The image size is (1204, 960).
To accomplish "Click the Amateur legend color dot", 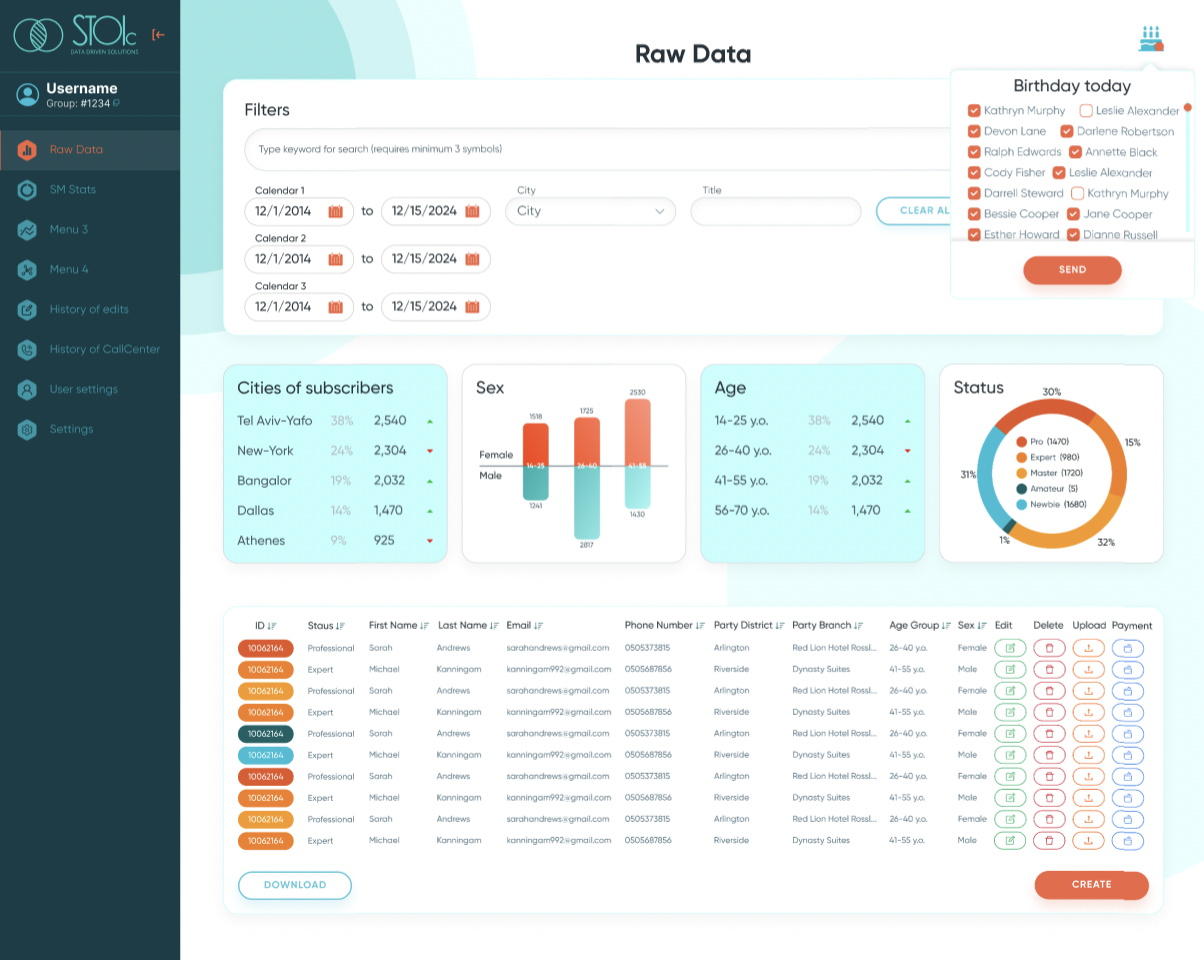I will click(x=1021, y=489).
